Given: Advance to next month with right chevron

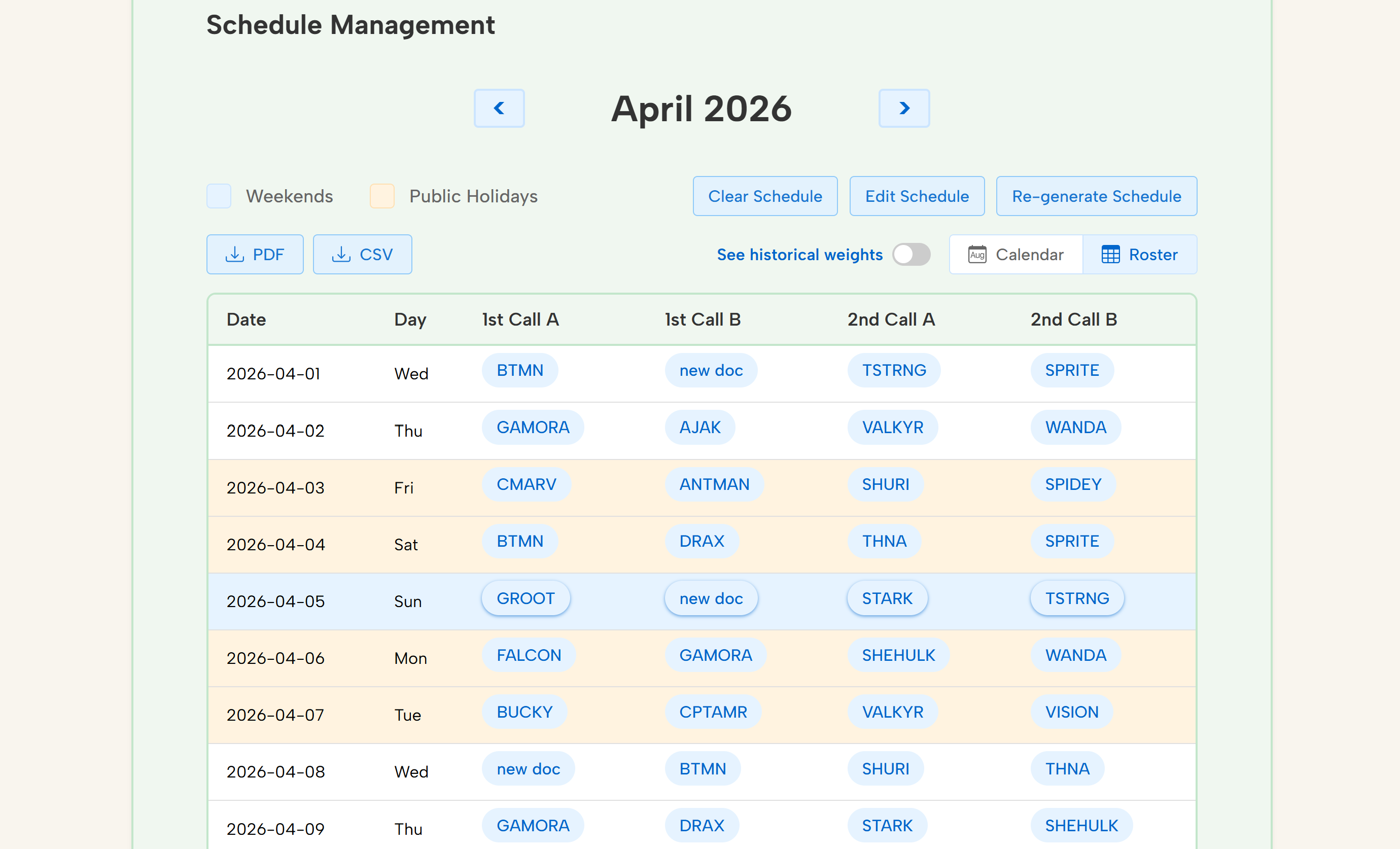Looking at the screenshot, I should (904, 108).
